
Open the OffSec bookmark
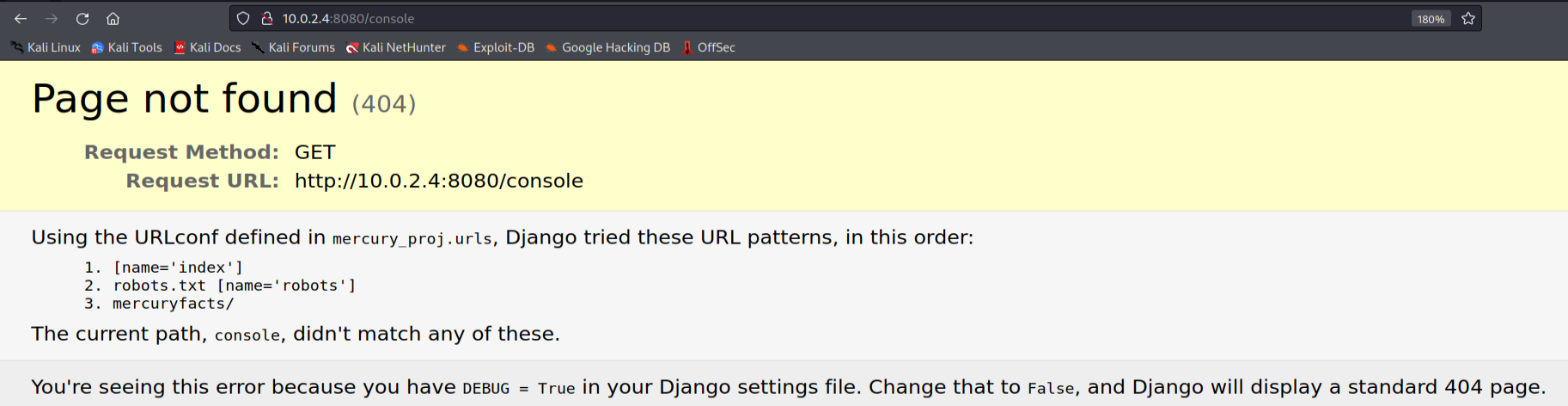[708, 47]
